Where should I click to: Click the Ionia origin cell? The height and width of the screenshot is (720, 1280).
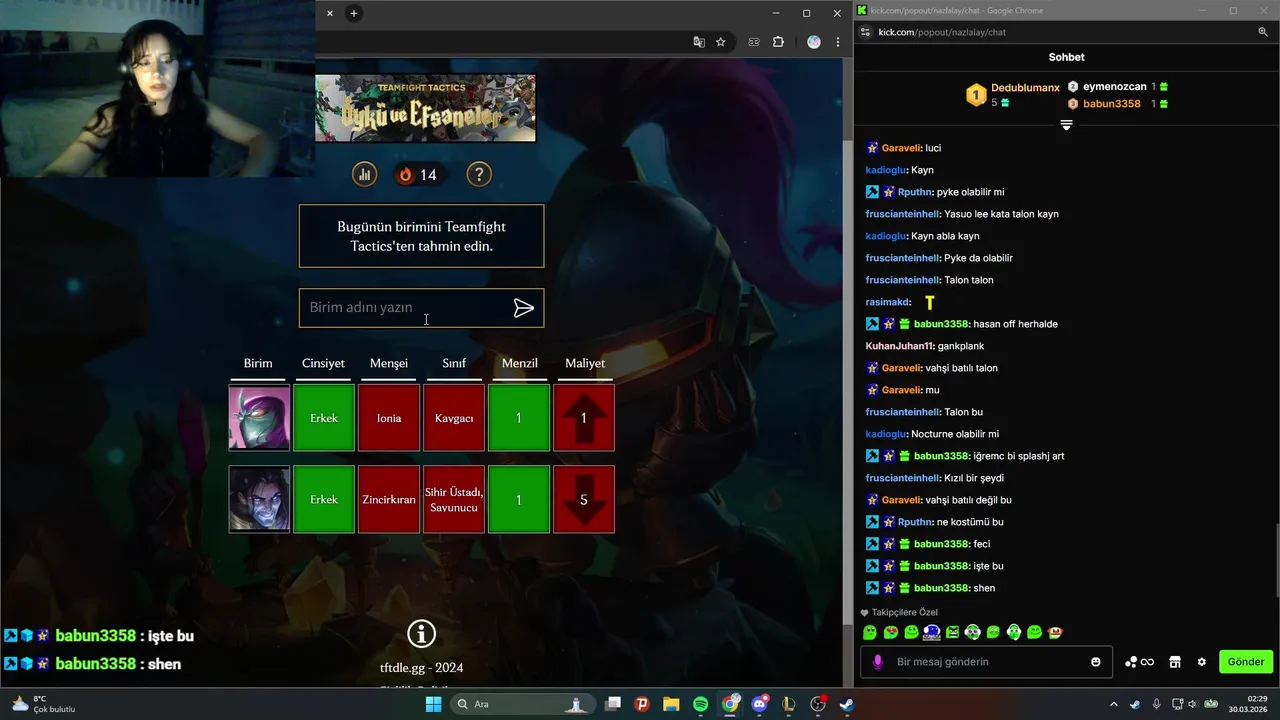click(389, 418)
